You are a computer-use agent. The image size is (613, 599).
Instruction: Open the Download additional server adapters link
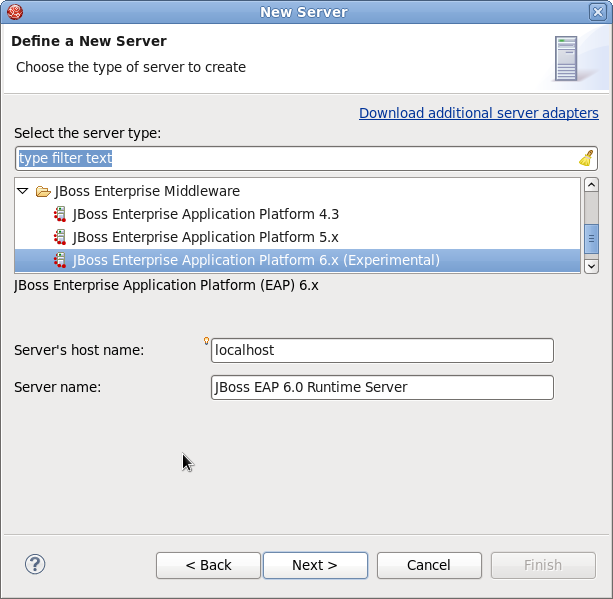click(x=478, y=113)
